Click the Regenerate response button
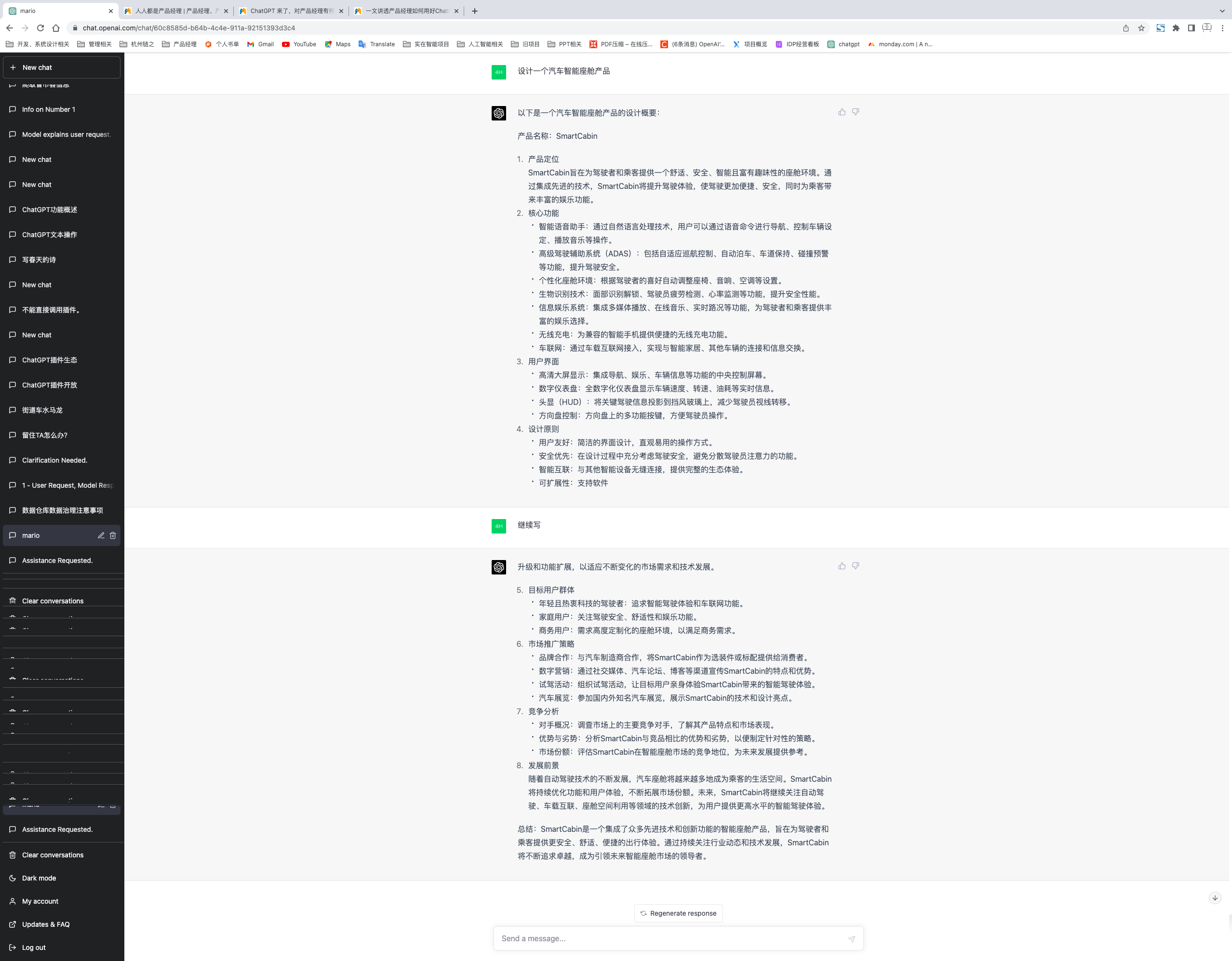The height and width of the screenshot is (961, 1232). pyautogui.click(x=678, y=913)
